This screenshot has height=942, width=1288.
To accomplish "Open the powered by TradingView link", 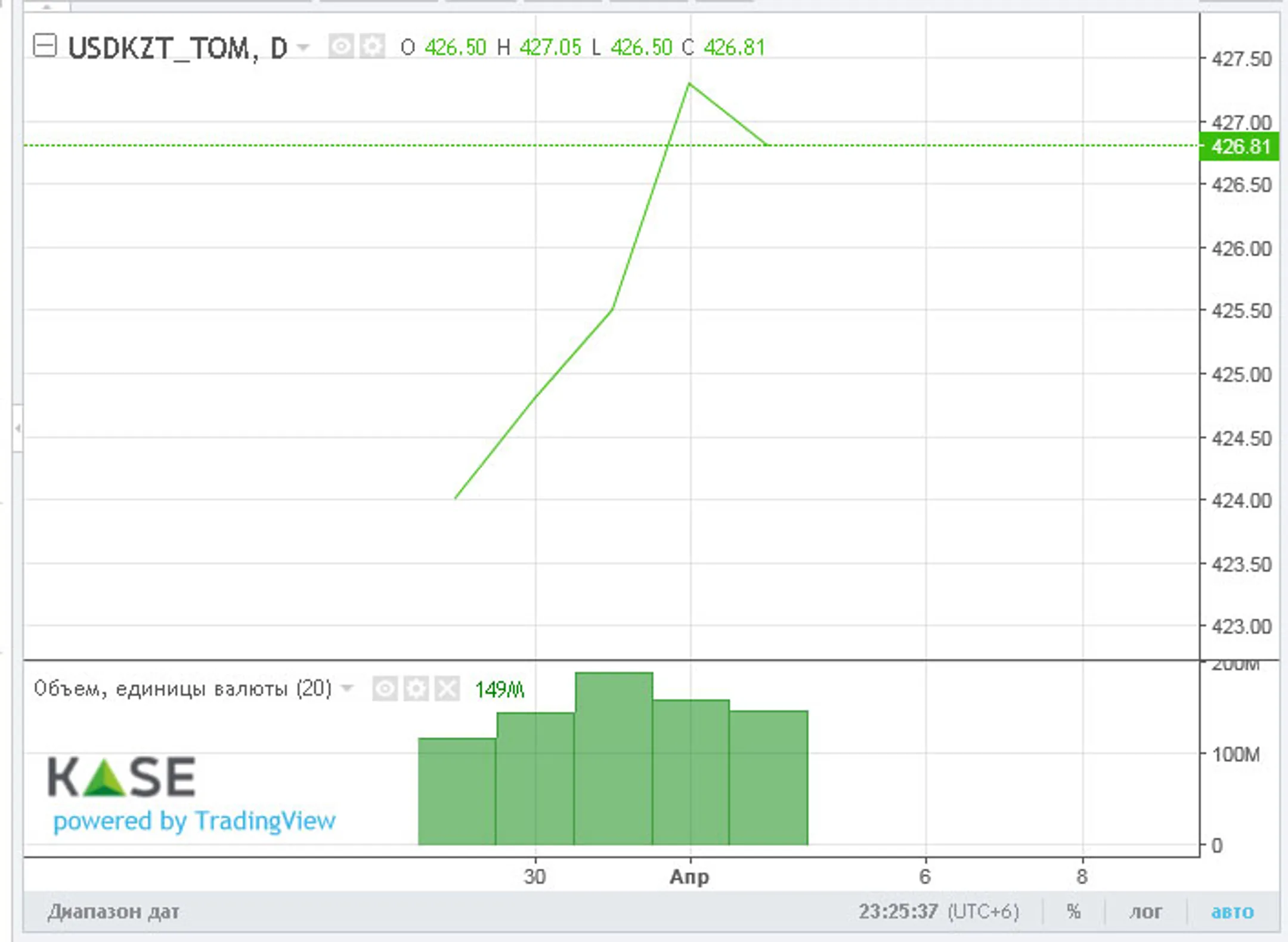I will pos(194,821).
